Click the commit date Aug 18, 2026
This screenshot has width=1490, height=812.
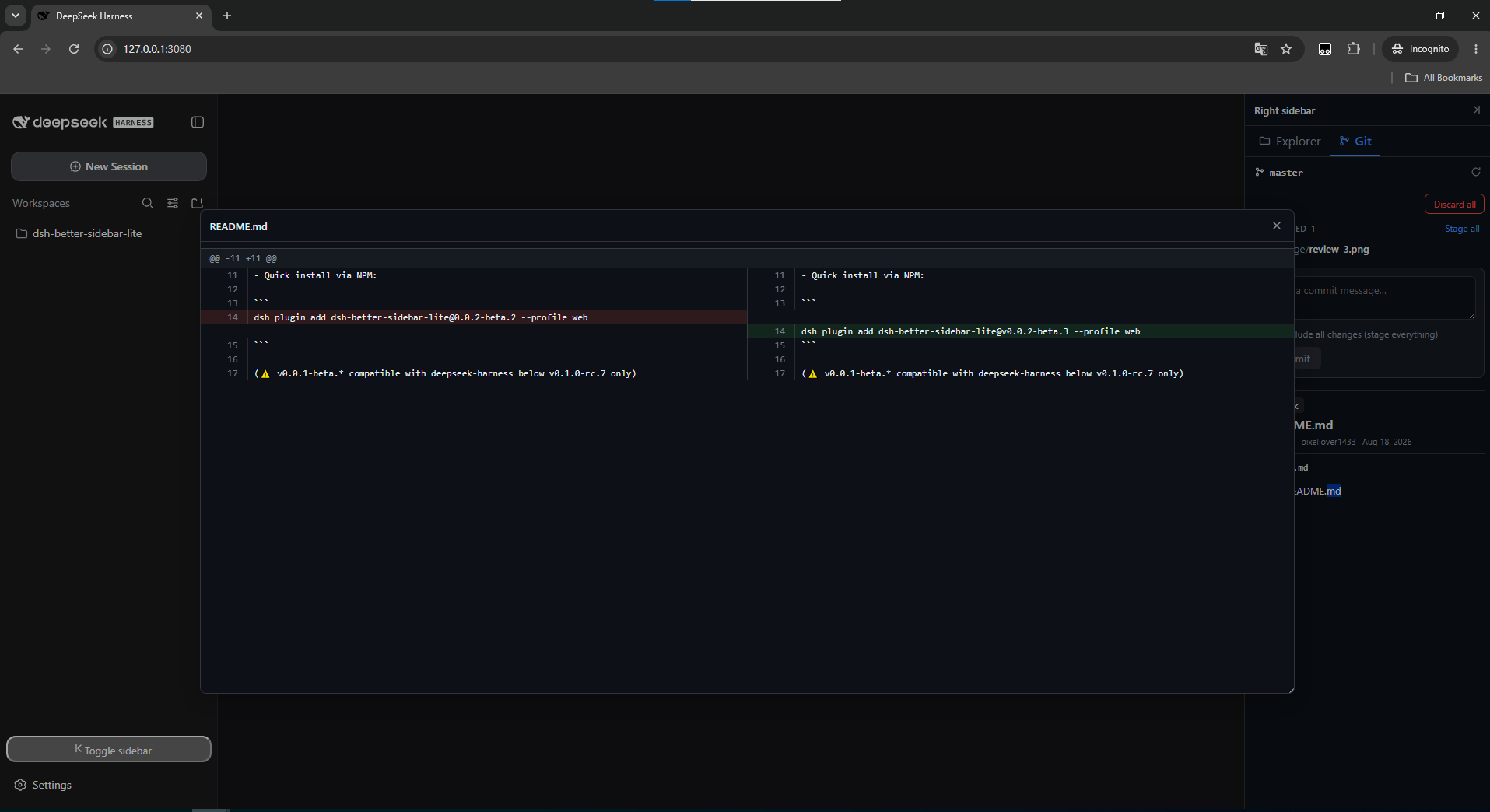pos(1387,442)
